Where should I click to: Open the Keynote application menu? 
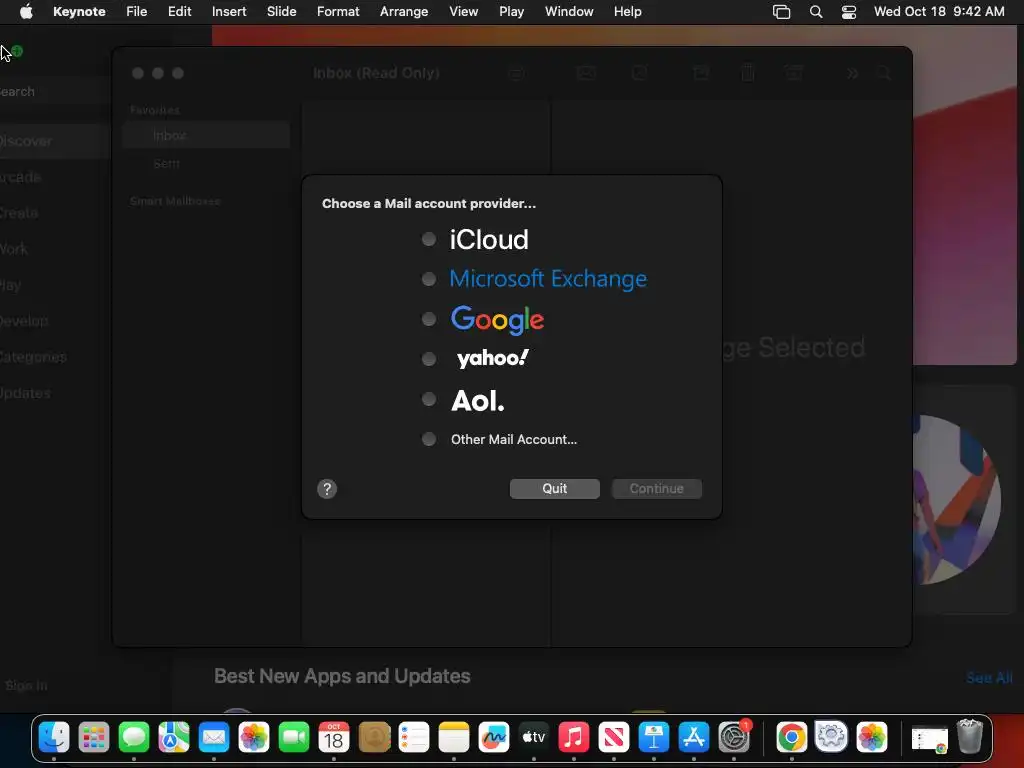coord(79,11)
